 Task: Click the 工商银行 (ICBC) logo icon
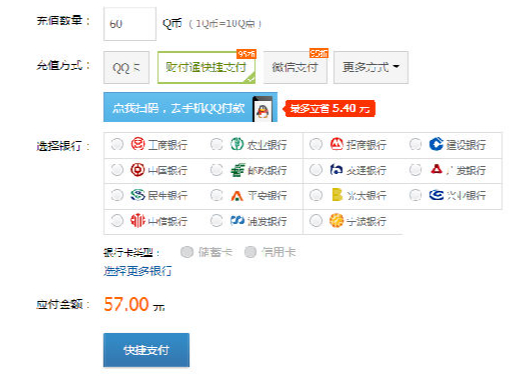pyautogui.click(x=138, y=144)
